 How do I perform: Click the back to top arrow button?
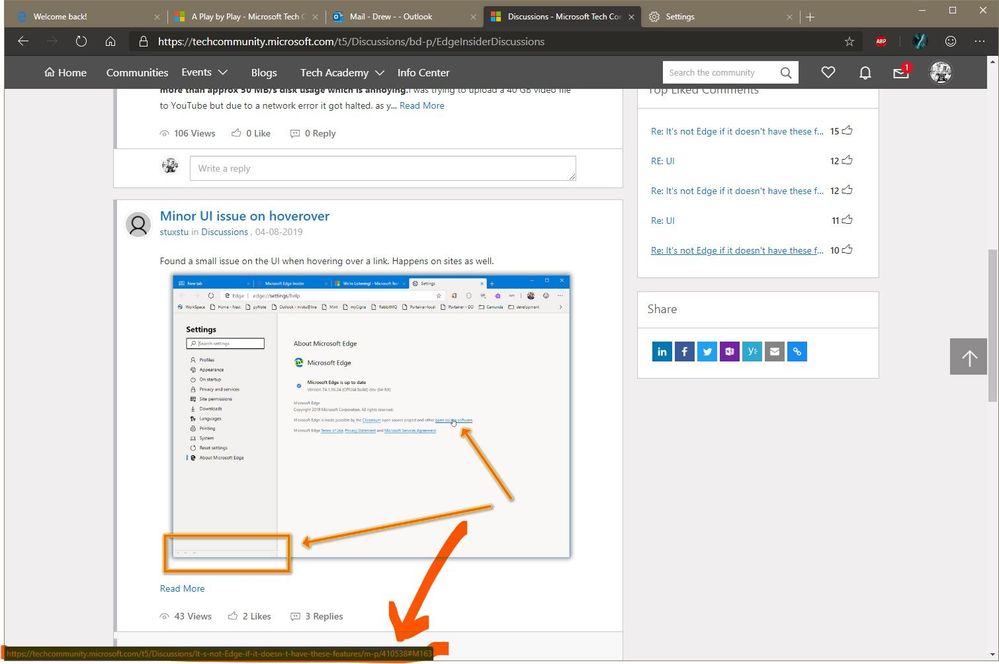coord(968,357)
